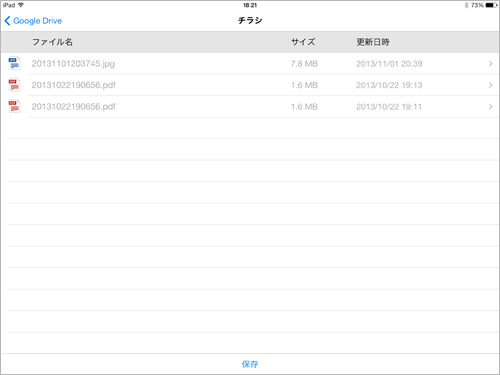
Task: Click the PDF icon dated 2013/10/22 19:13
Action: (14, 85)
